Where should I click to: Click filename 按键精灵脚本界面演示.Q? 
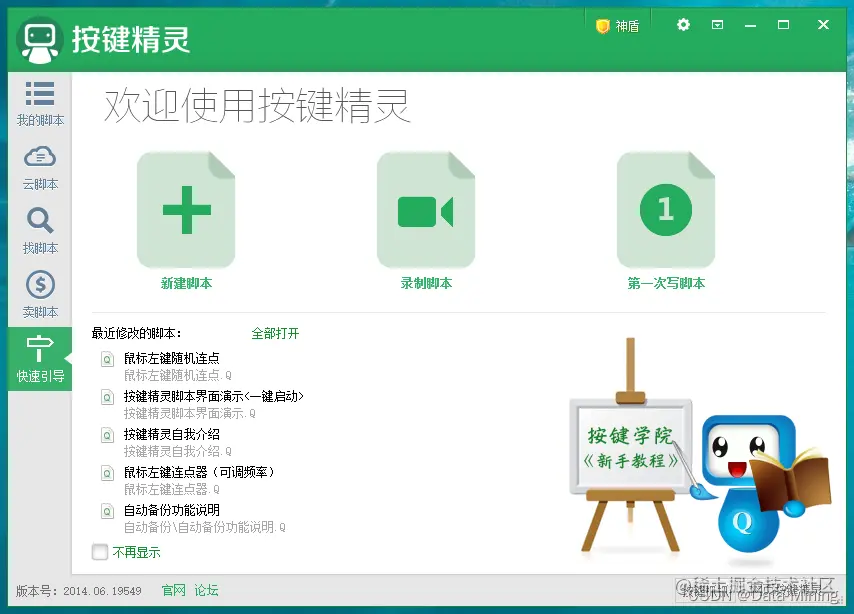pyautogui.click(x=190, y=414)
